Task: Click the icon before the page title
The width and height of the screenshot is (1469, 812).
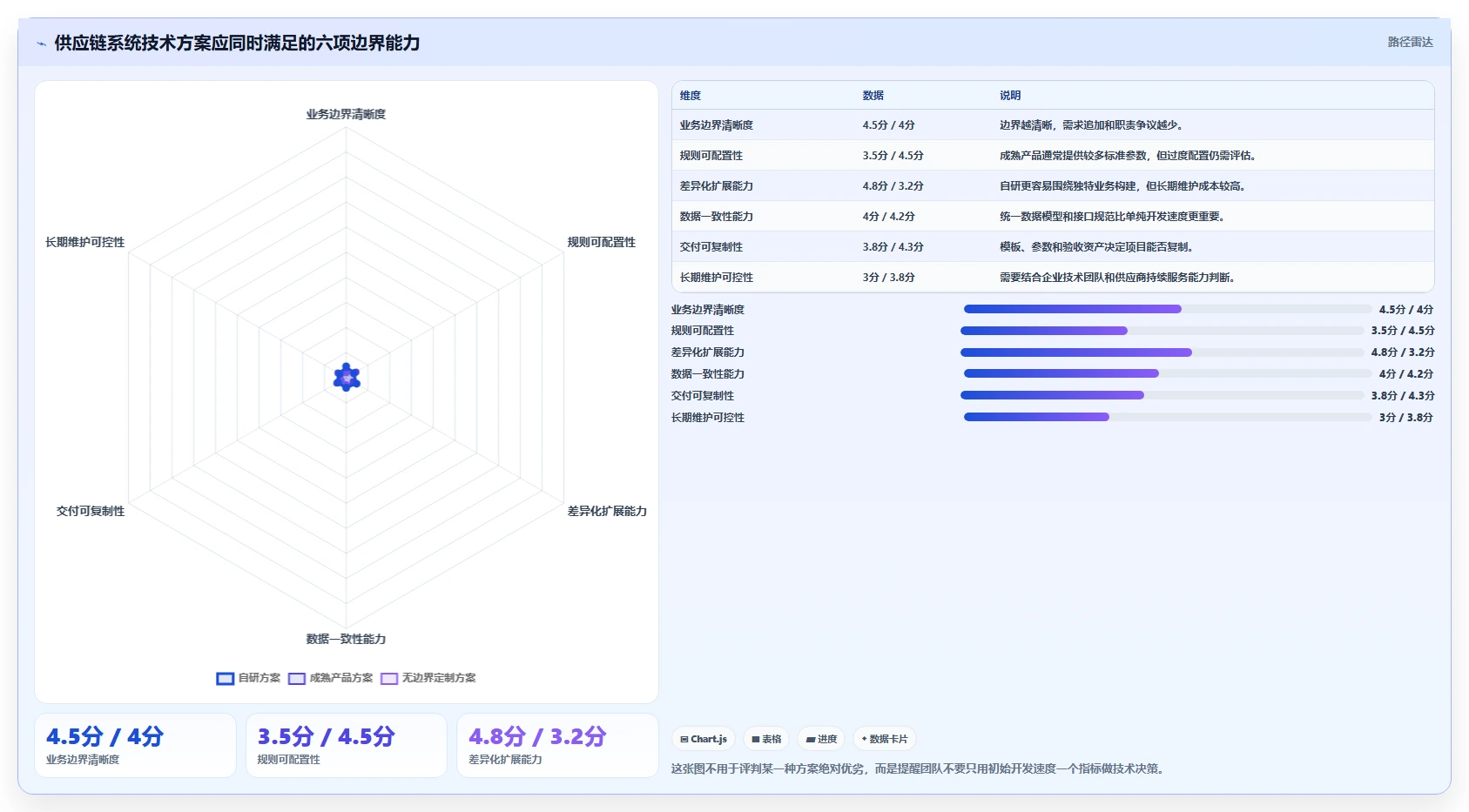Action: [41, 44]
